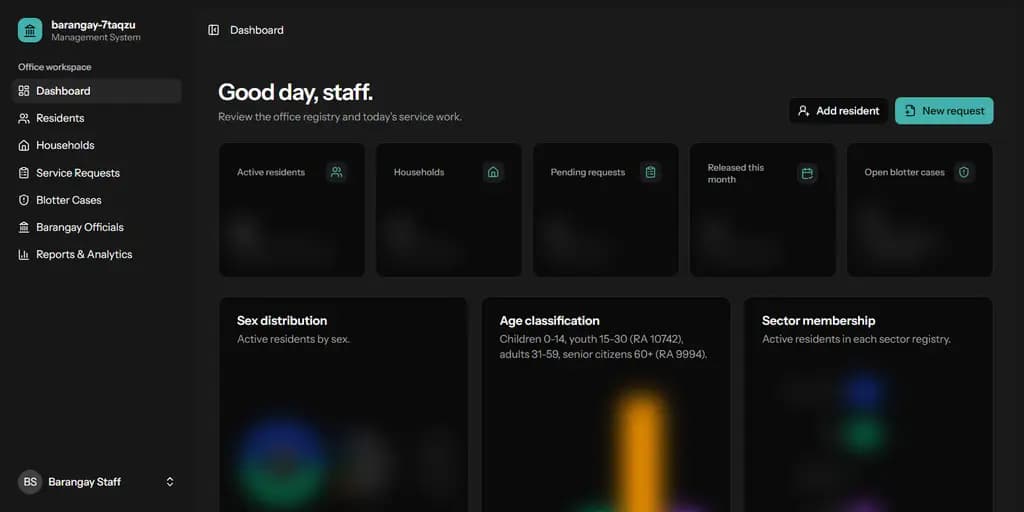
Task: Click the Add resident button
Action: [x=839, y=111]
